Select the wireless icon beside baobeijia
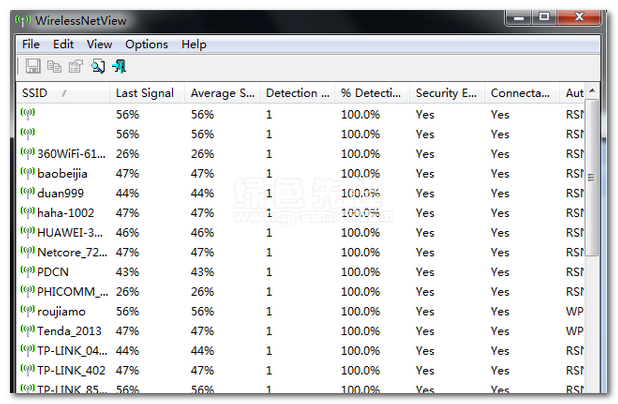This screenshot has width=618, height=404. 28,173
